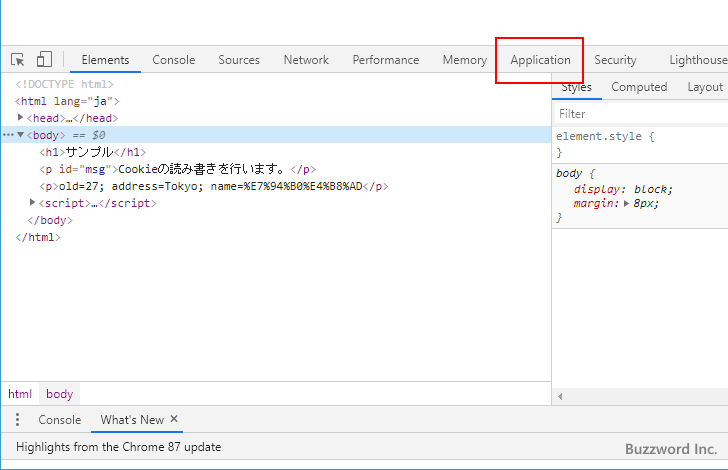Click the Filter styles input field
Screen dimensions: 728x470
click(641, 114)
